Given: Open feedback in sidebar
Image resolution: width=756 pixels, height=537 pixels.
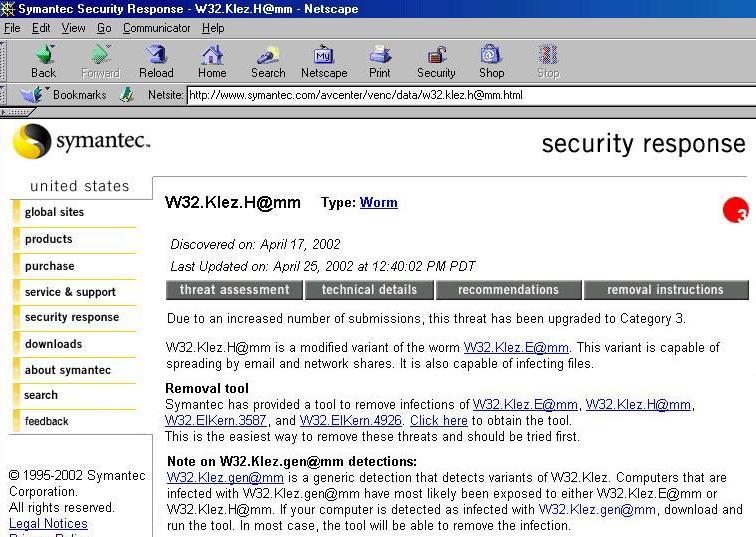Looking at the screenshot, I should click(47, 421).
